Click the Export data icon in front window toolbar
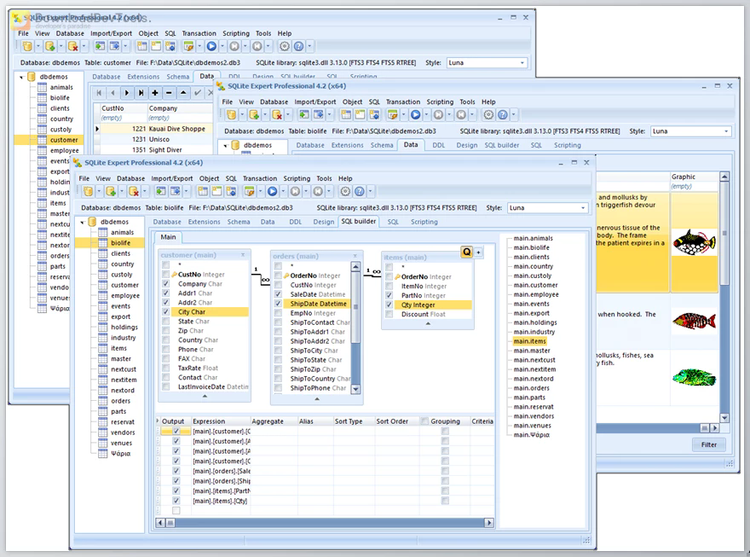This screenshot has height=557, width=750. pyautogui.click(x=176, y=191)
